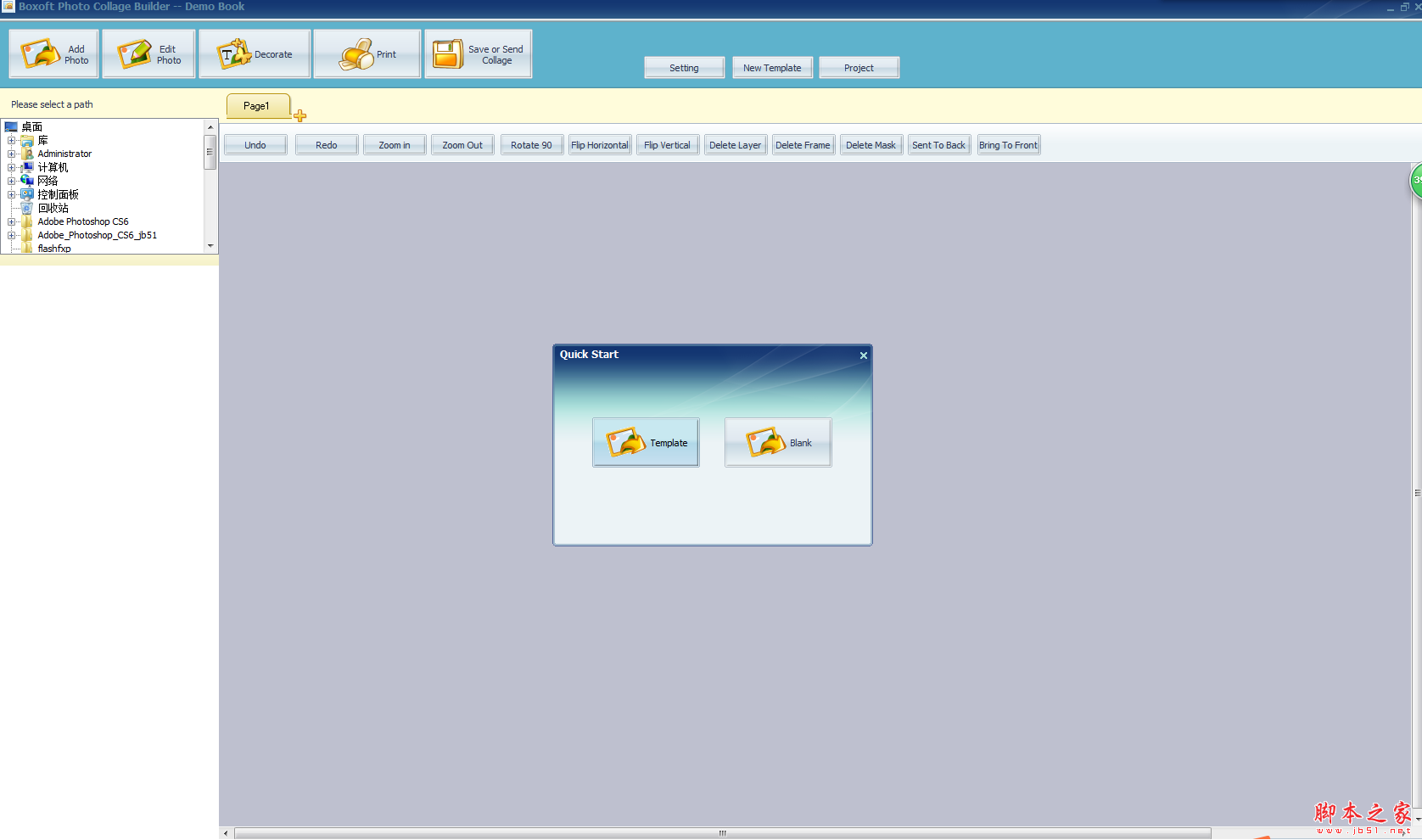This screenshot has height=840, width=1422.
Task: Click the Bring To Front button
Action: click(x=1008, y=145)
